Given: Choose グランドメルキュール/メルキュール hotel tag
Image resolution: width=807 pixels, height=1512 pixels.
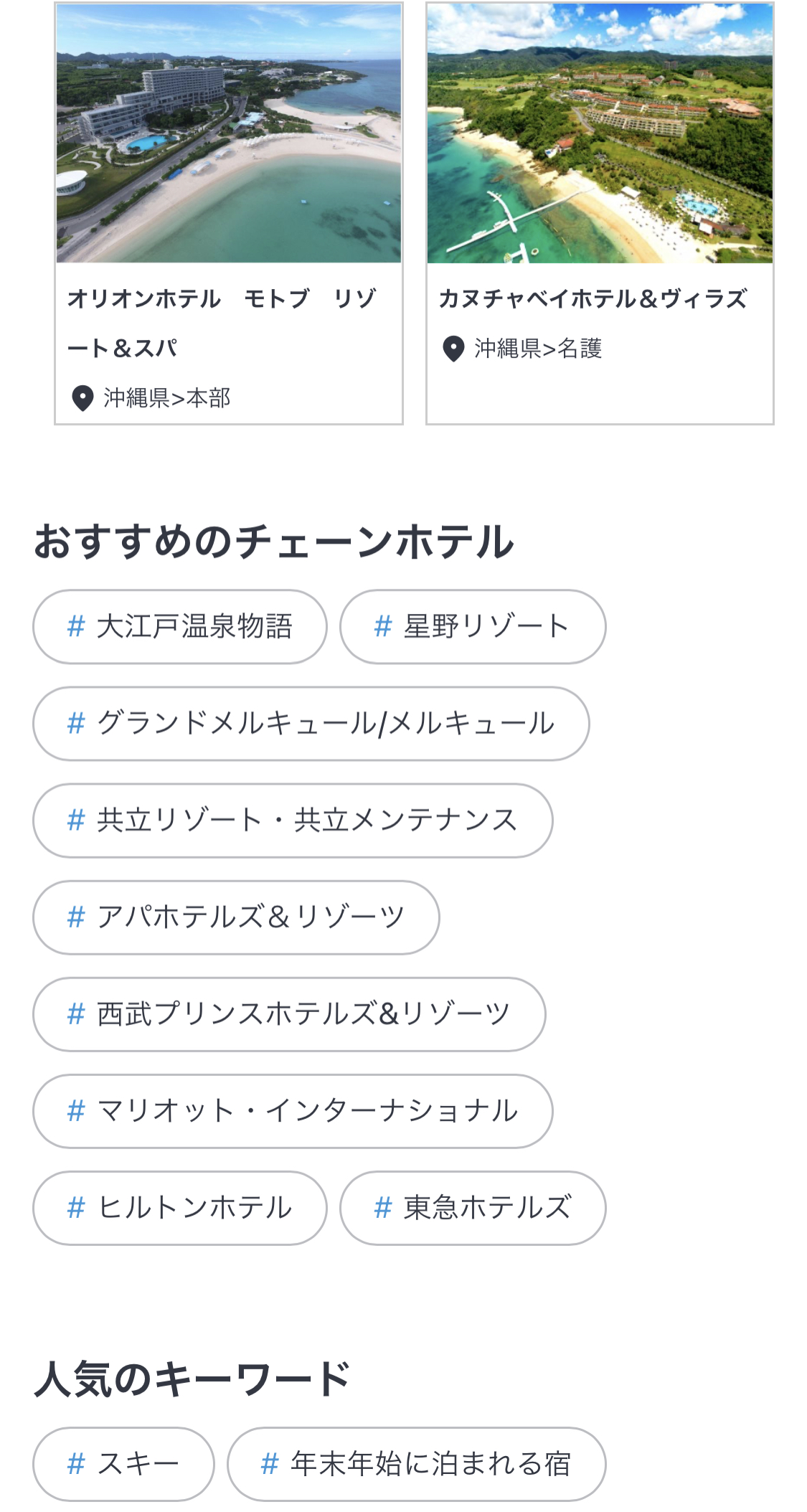Looking at the screenshot, I should click(311, 724).
